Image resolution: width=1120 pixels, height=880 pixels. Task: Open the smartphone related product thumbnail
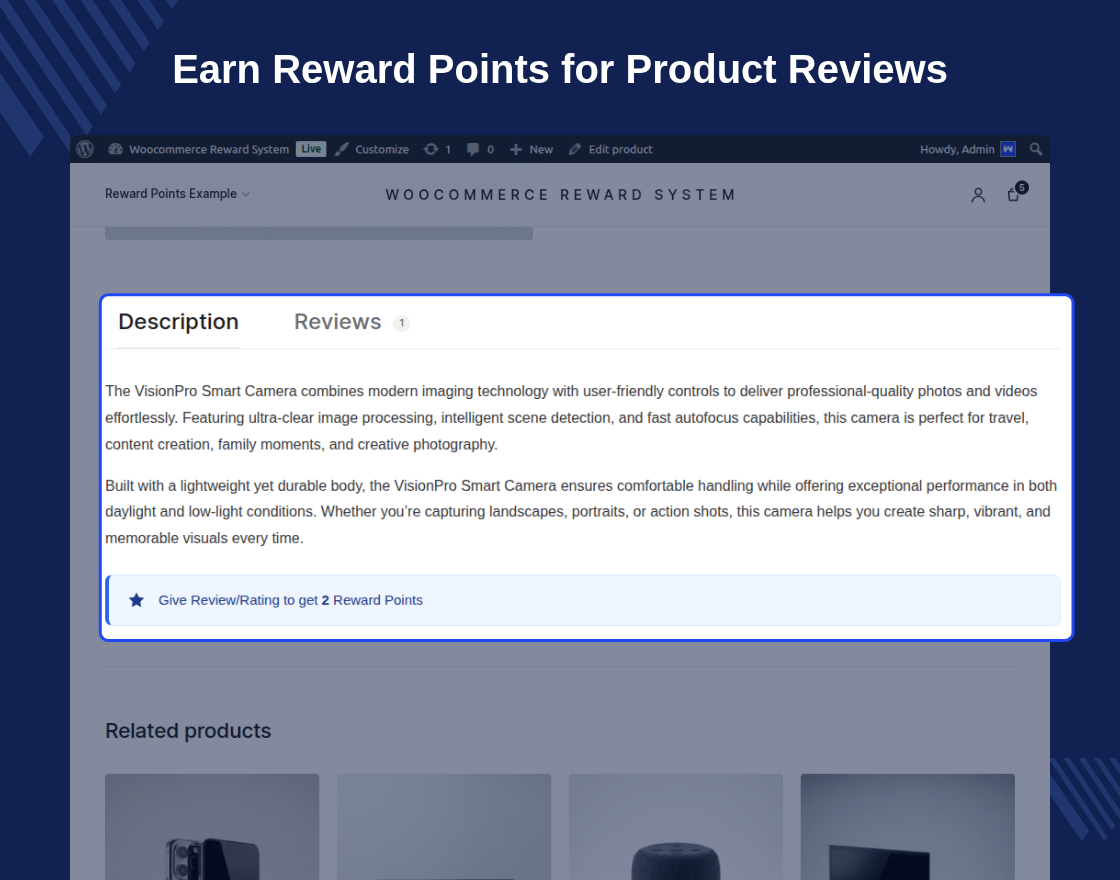pos(212,826)
